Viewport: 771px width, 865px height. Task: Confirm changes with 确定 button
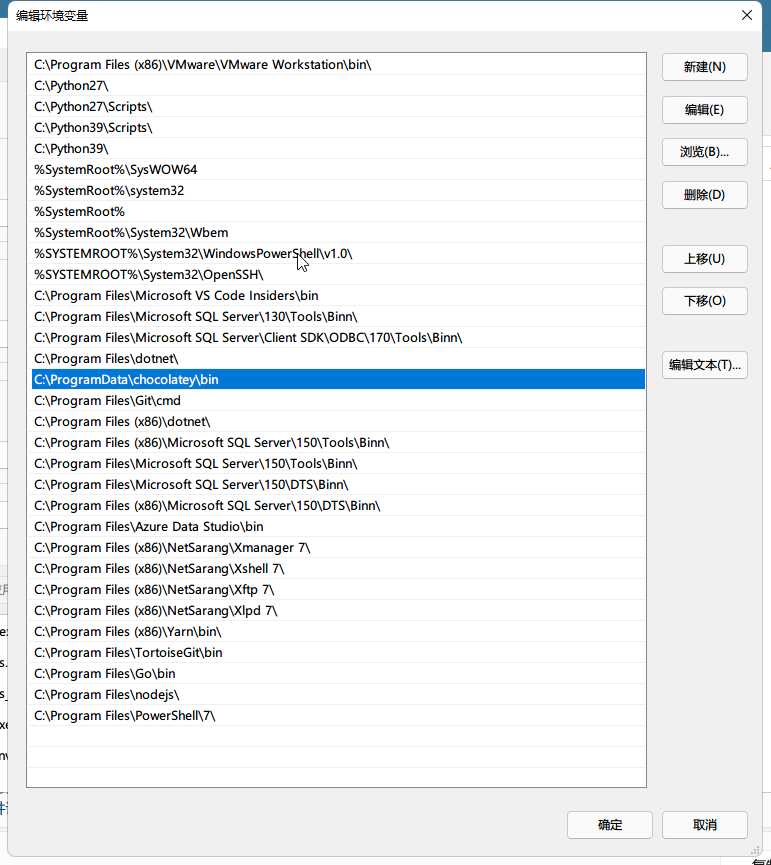(x=609, y=825)
